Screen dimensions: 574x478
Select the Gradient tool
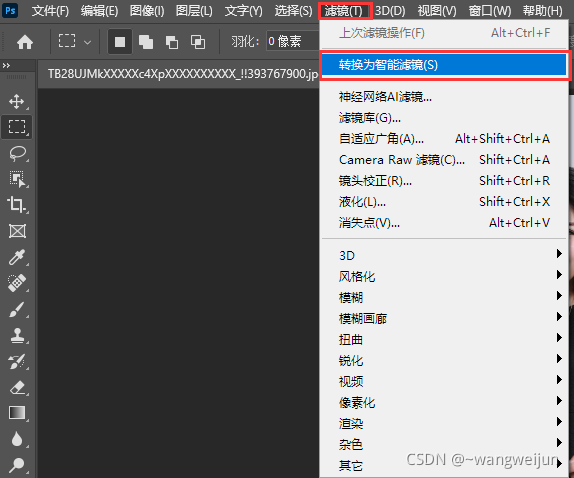coord(17,413)
